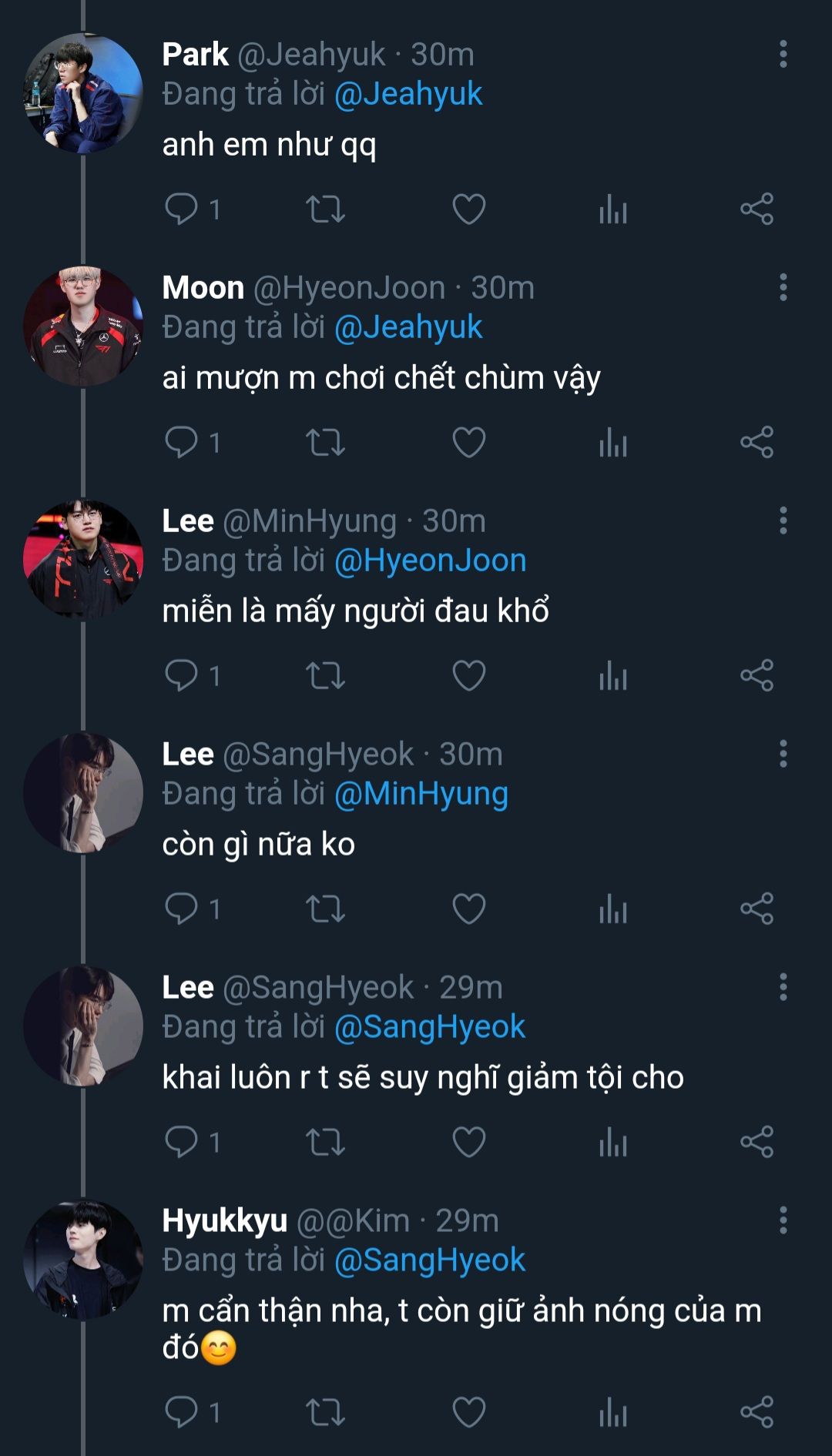Open more options on Park's tweet

[x=783, y=55]
